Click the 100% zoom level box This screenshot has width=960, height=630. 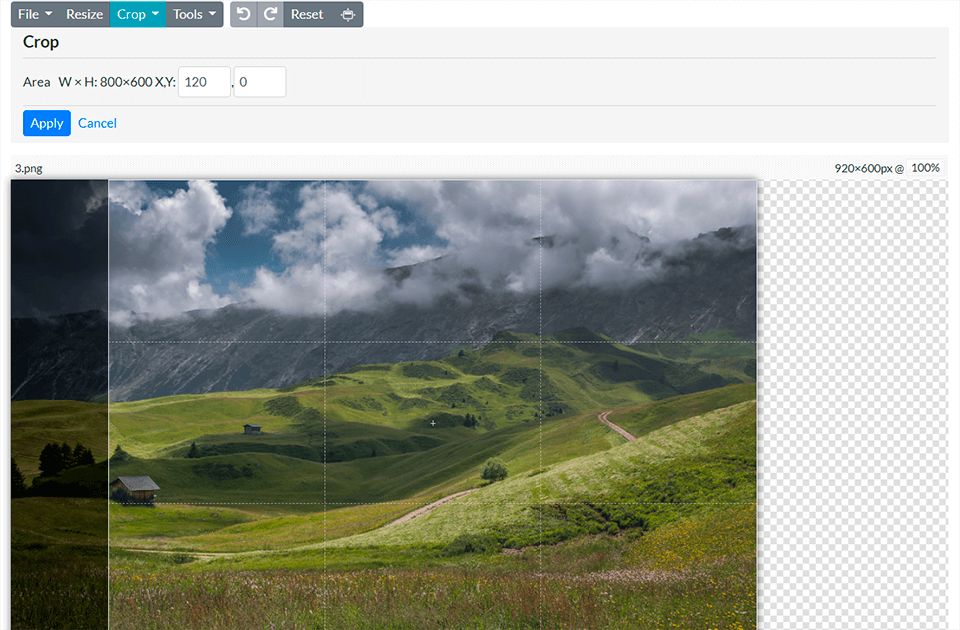coord(925,168)
